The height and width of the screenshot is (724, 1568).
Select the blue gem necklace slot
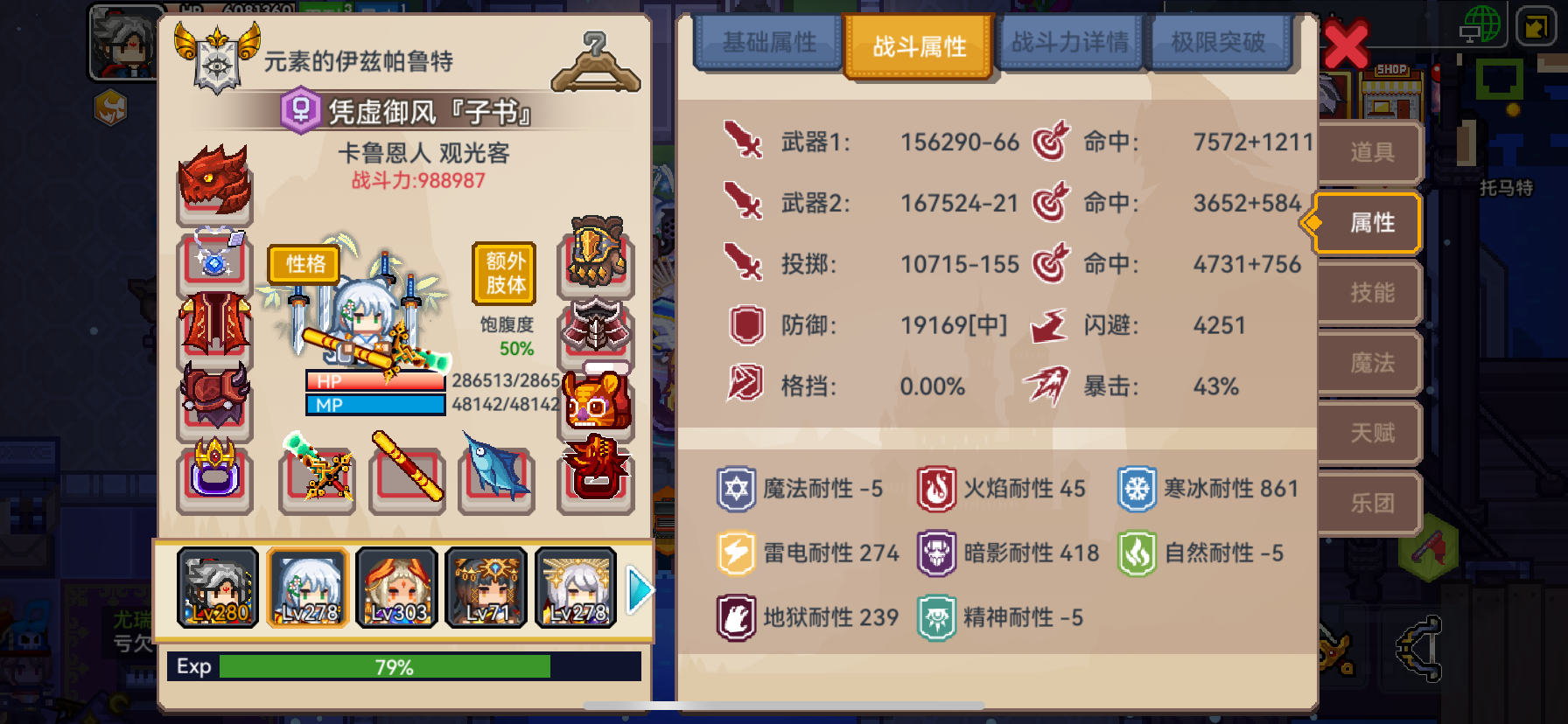click(x=214, y=259)
